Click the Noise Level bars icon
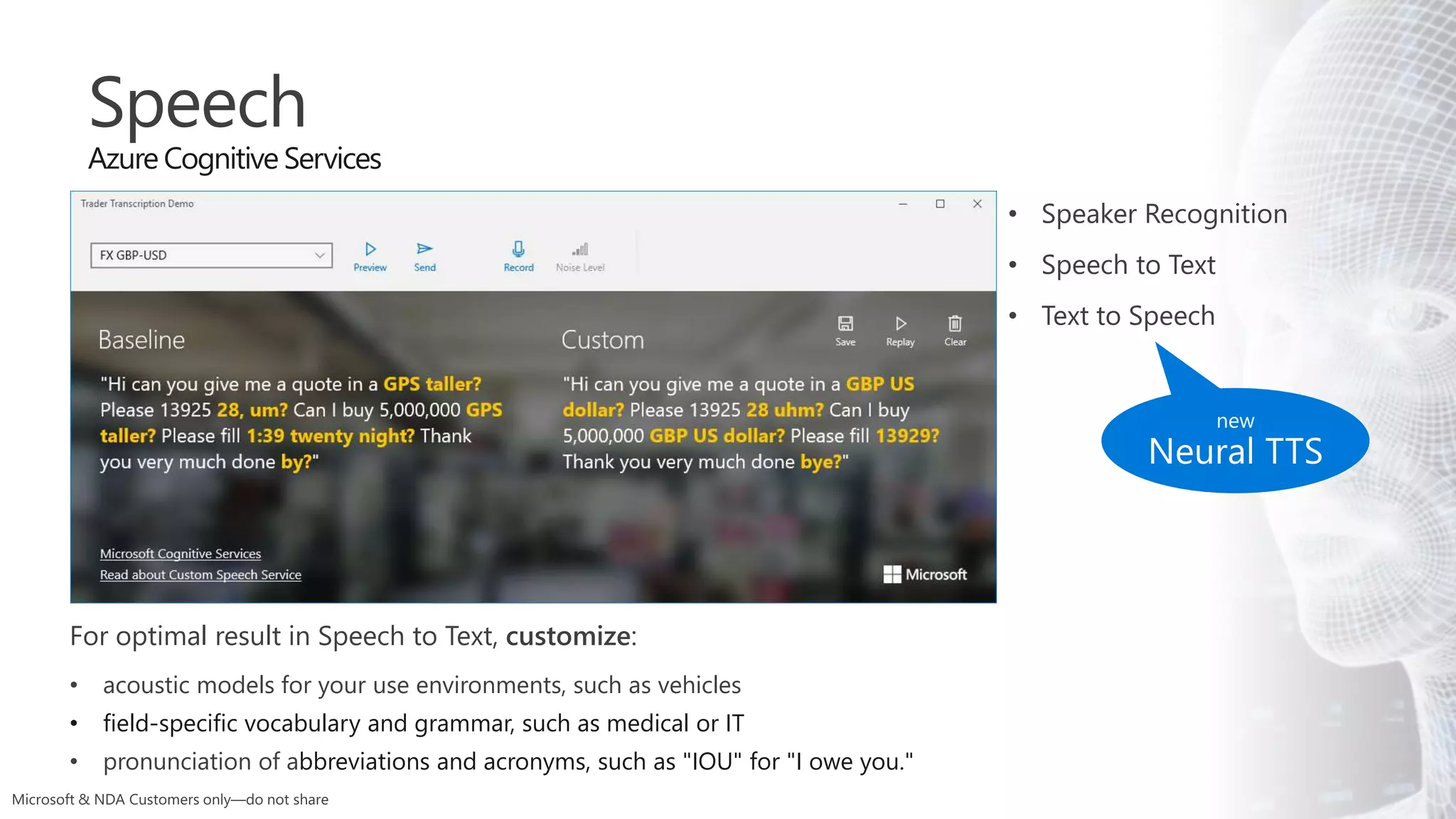1456x819 pixels. [580, 250]
